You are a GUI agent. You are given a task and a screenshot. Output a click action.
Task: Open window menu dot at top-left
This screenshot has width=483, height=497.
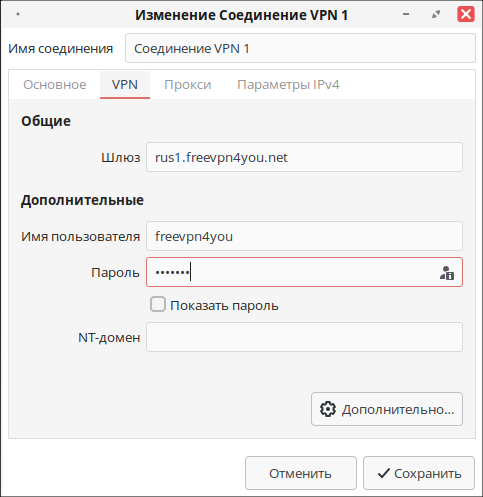tap(18, 14)
